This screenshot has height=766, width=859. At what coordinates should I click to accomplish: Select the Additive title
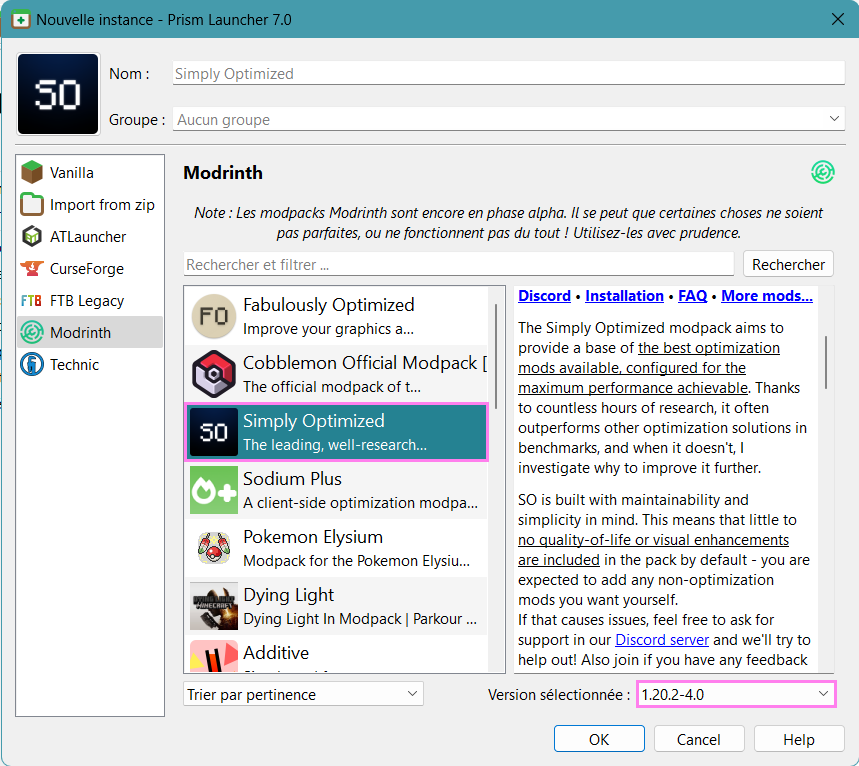(276, 653)
